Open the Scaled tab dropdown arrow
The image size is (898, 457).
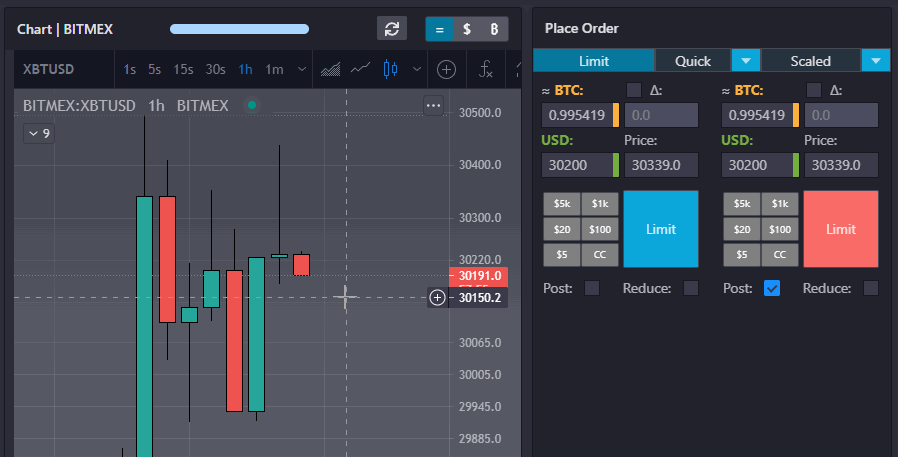(x=876, y=61)
